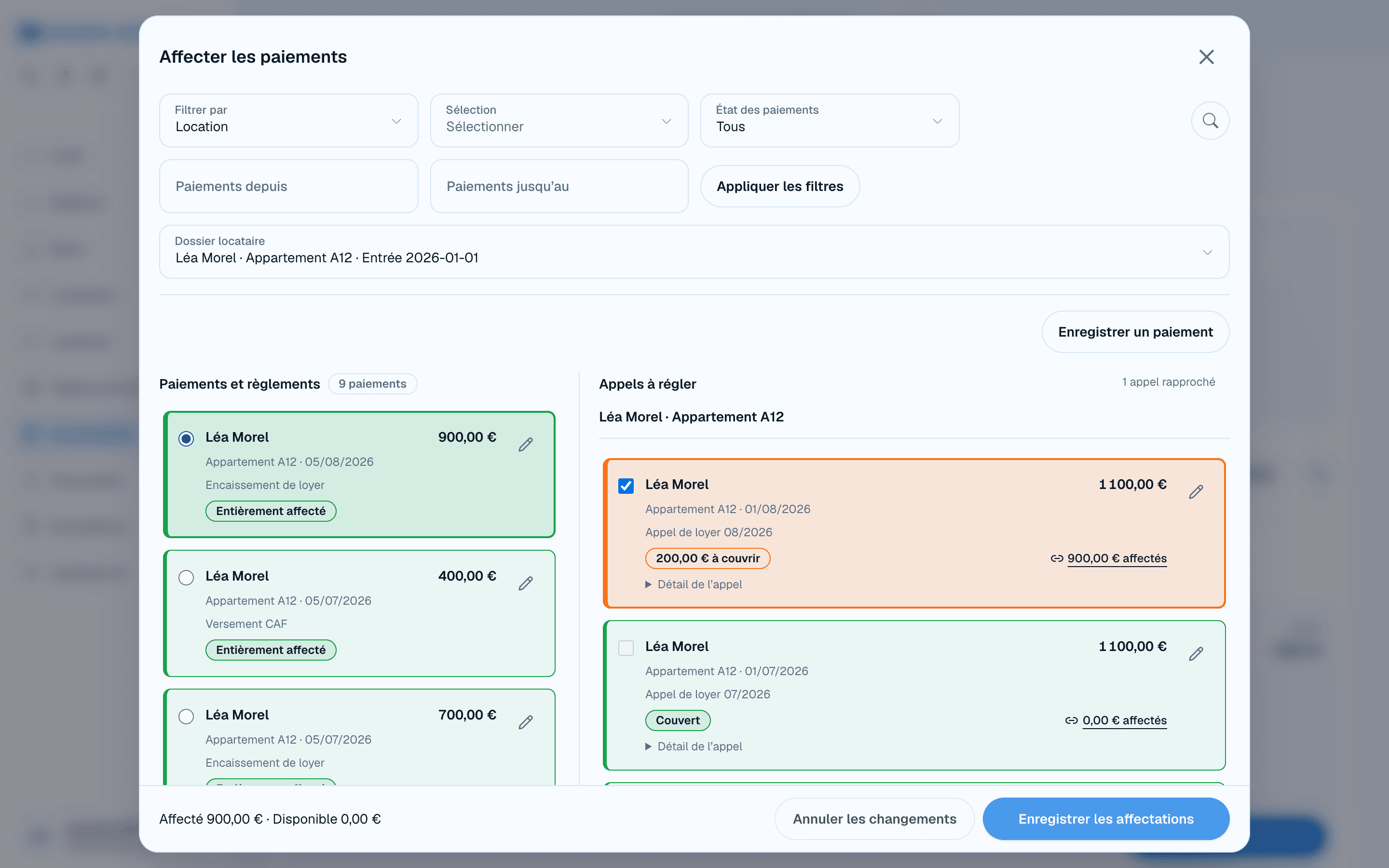
Task: Edit the 700,00 € payment with pencil icon
Action: tap(526, 722)
